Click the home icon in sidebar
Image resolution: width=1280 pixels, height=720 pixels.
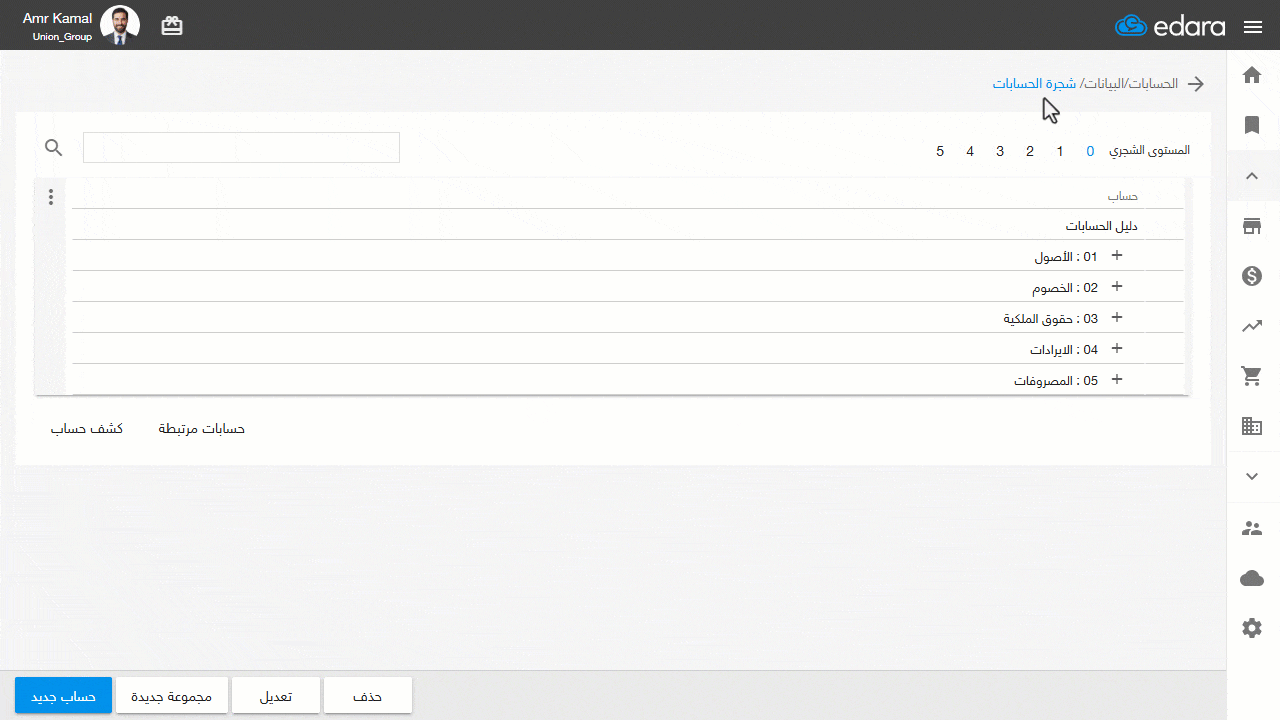(1252, 74)
